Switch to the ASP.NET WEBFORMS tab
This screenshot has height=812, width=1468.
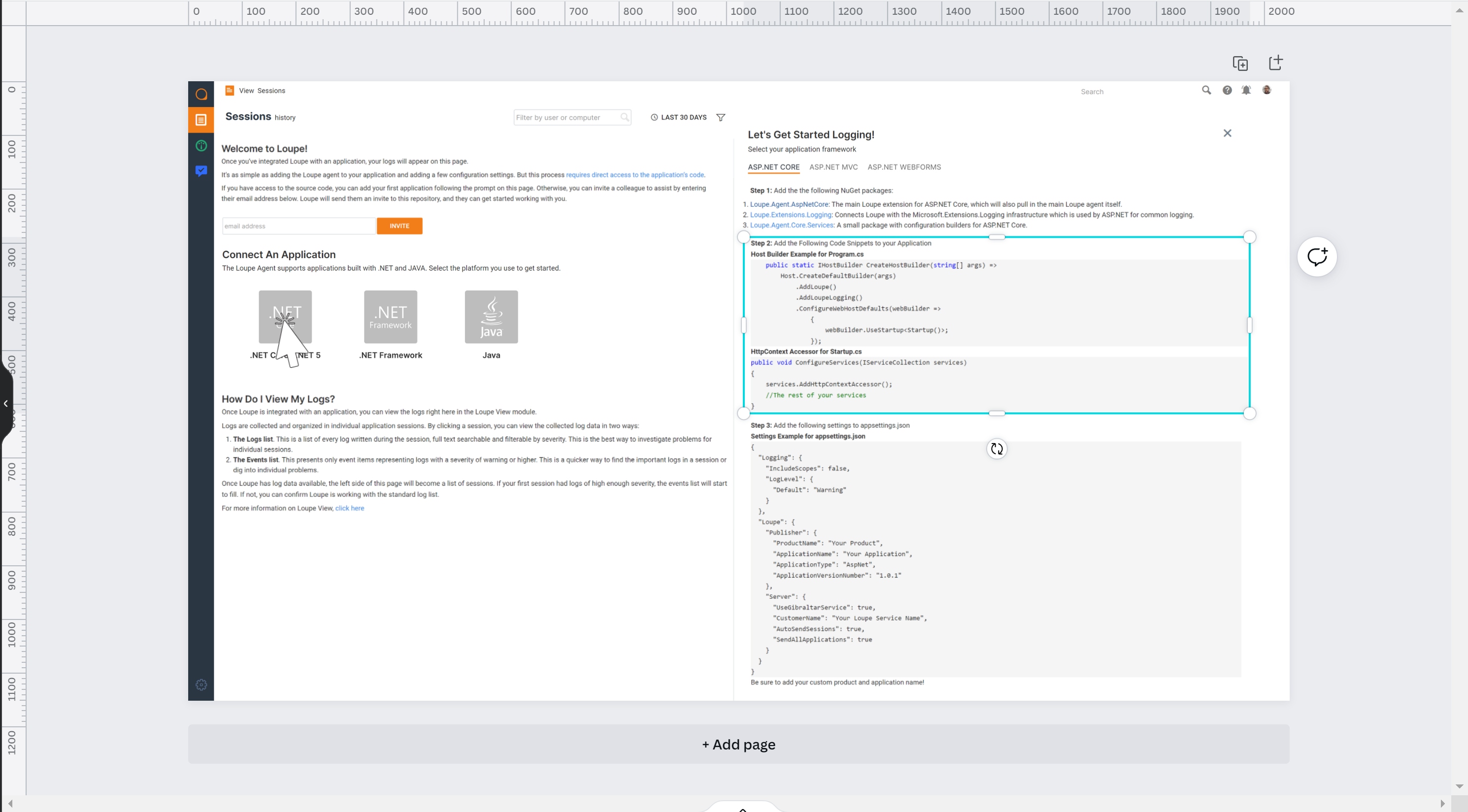pos(904,167)
